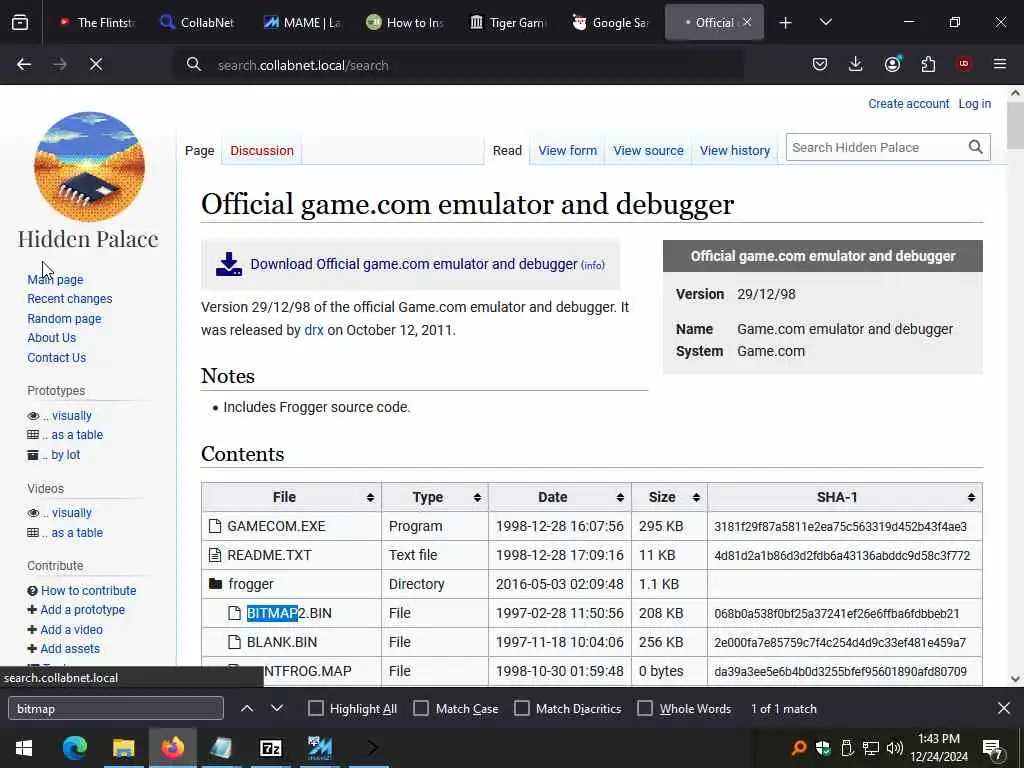
Task: Click the blue download tray icon
Action: 229,264
